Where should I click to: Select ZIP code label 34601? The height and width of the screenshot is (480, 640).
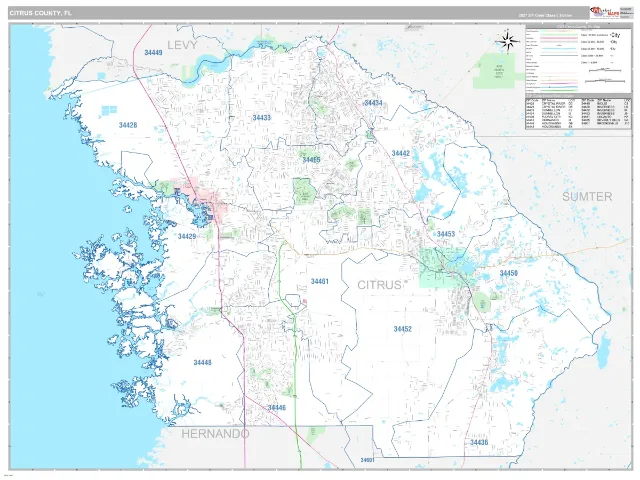point(367,460)
